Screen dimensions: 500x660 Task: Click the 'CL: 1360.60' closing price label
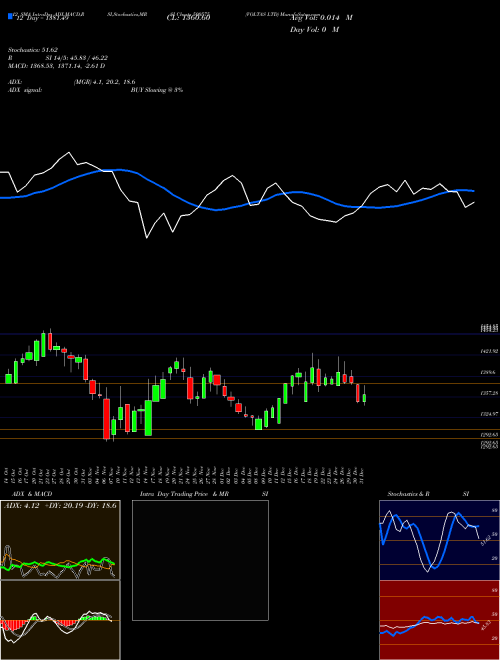click(x=188, y=18)
